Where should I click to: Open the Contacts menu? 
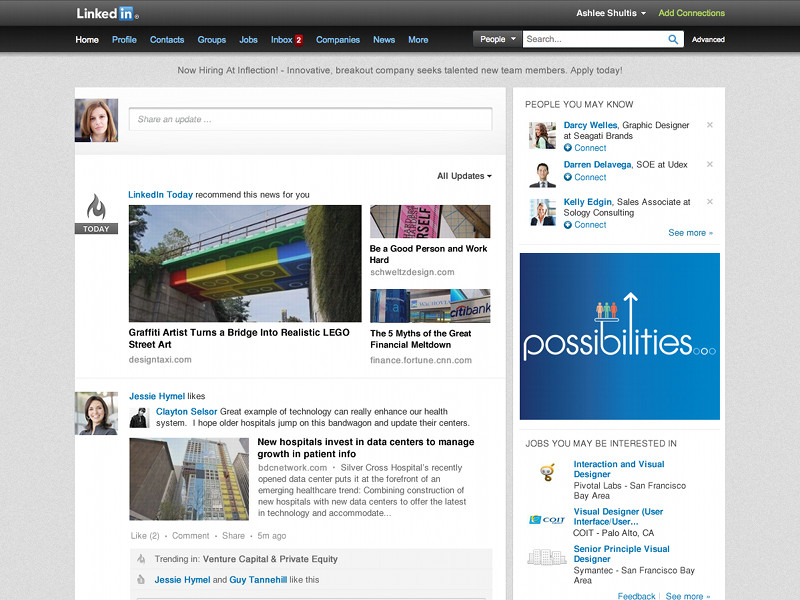[167, 40]
